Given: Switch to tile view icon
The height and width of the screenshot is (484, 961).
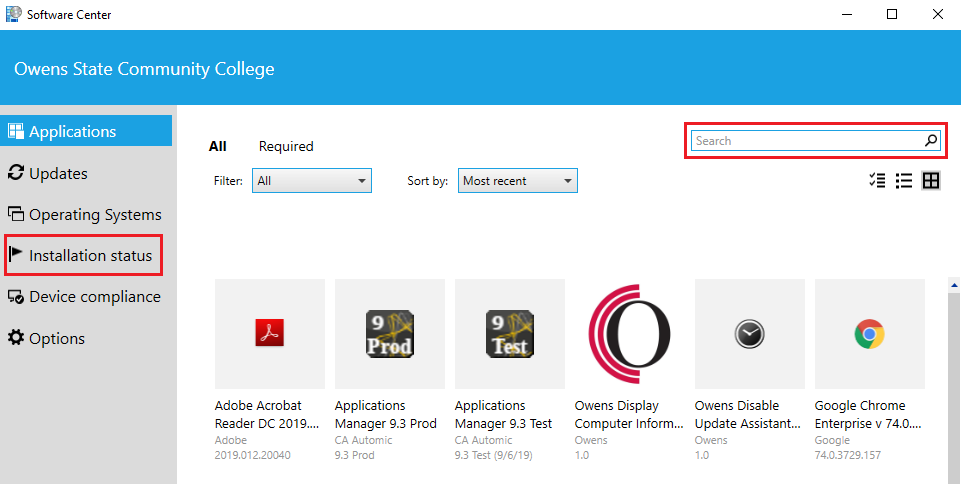Looking at the screenshot, I should coord(931,181).
